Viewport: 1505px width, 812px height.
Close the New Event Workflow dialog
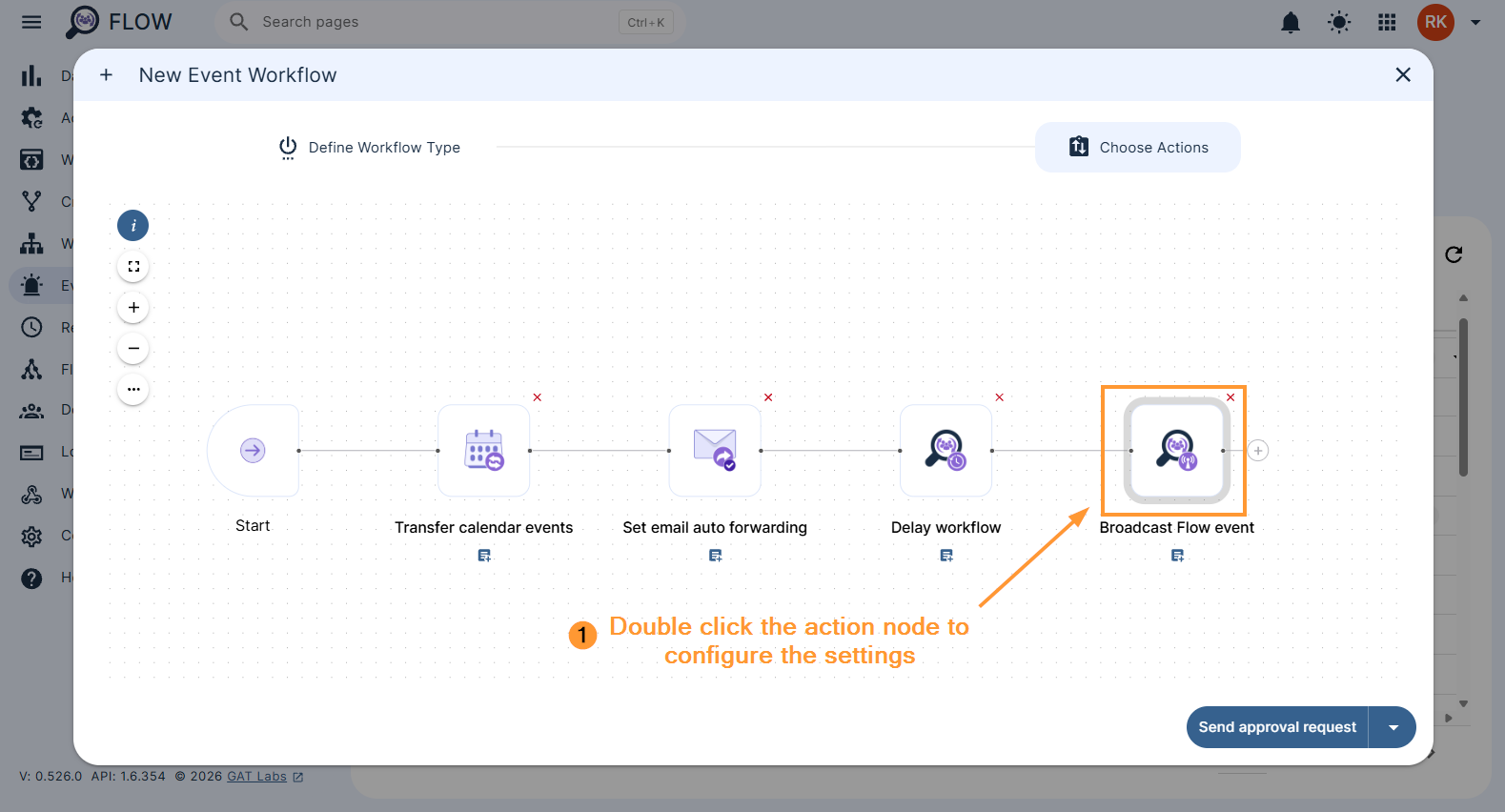[x=1403, y=74]
